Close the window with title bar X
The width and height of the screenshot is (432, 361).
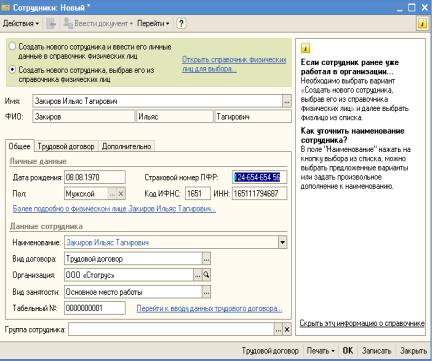click(425, 7)
